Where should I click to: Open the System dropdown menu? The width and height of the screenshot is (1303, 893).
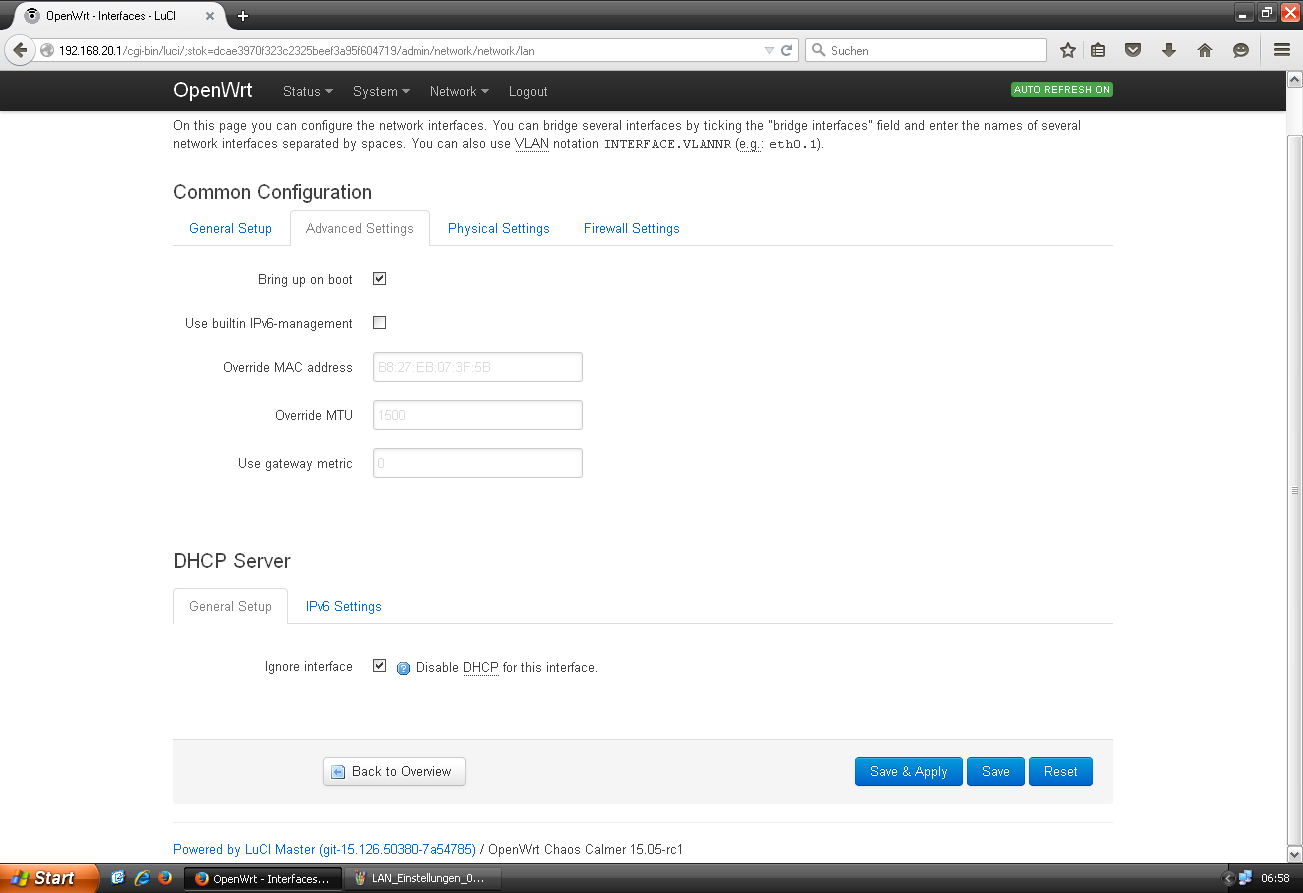381,91
